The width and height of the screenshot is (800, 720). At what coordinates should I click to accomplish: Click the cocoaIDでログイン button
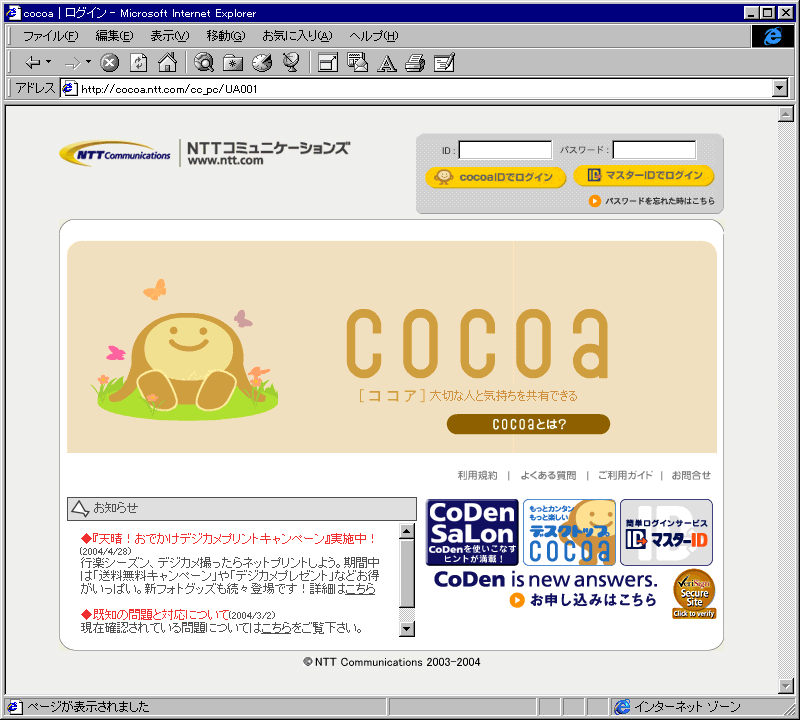pyautogui.click(x=495, y=177)
